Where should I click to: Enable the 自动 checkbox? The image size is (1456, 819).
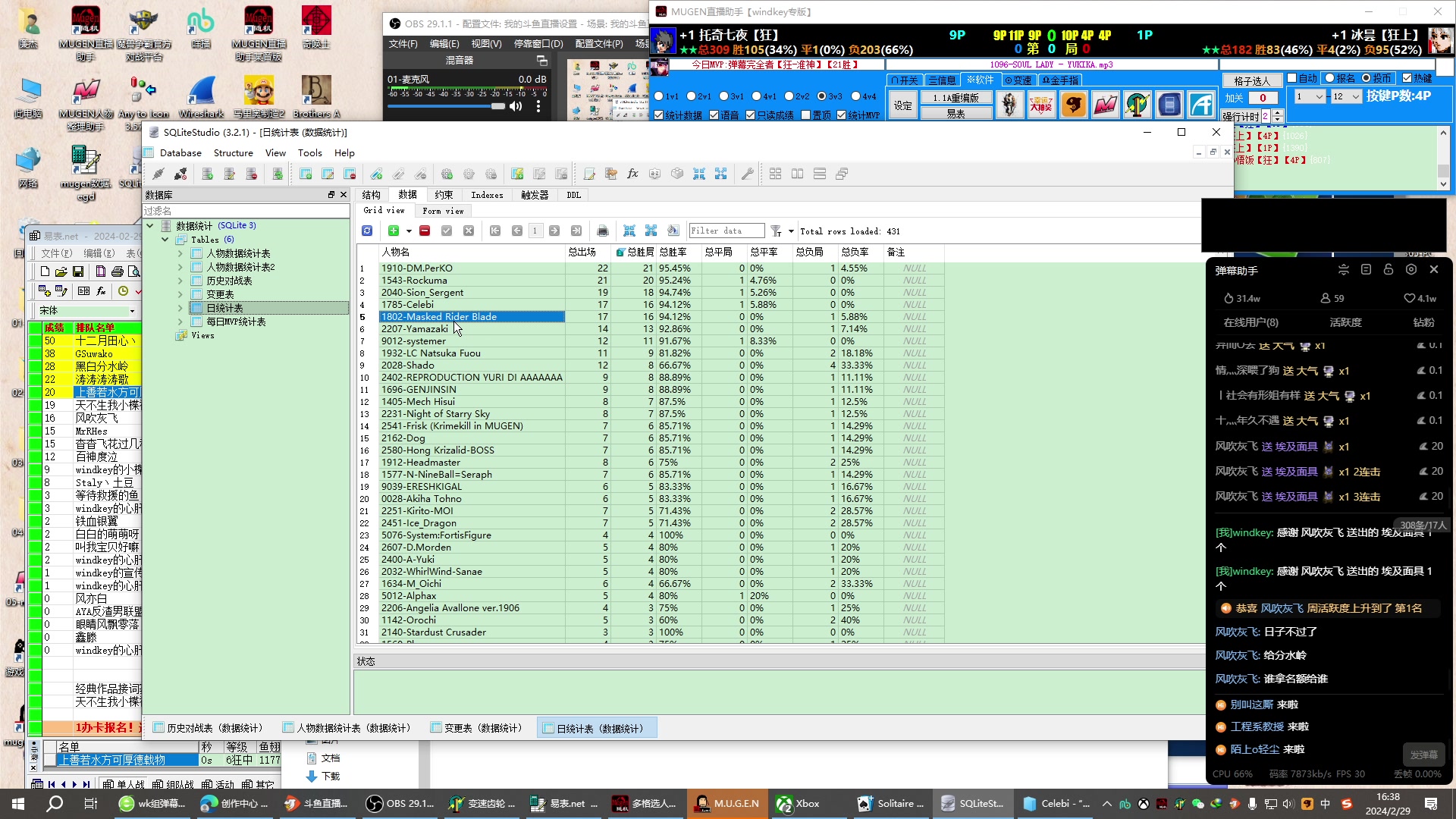click(1292, 78)
